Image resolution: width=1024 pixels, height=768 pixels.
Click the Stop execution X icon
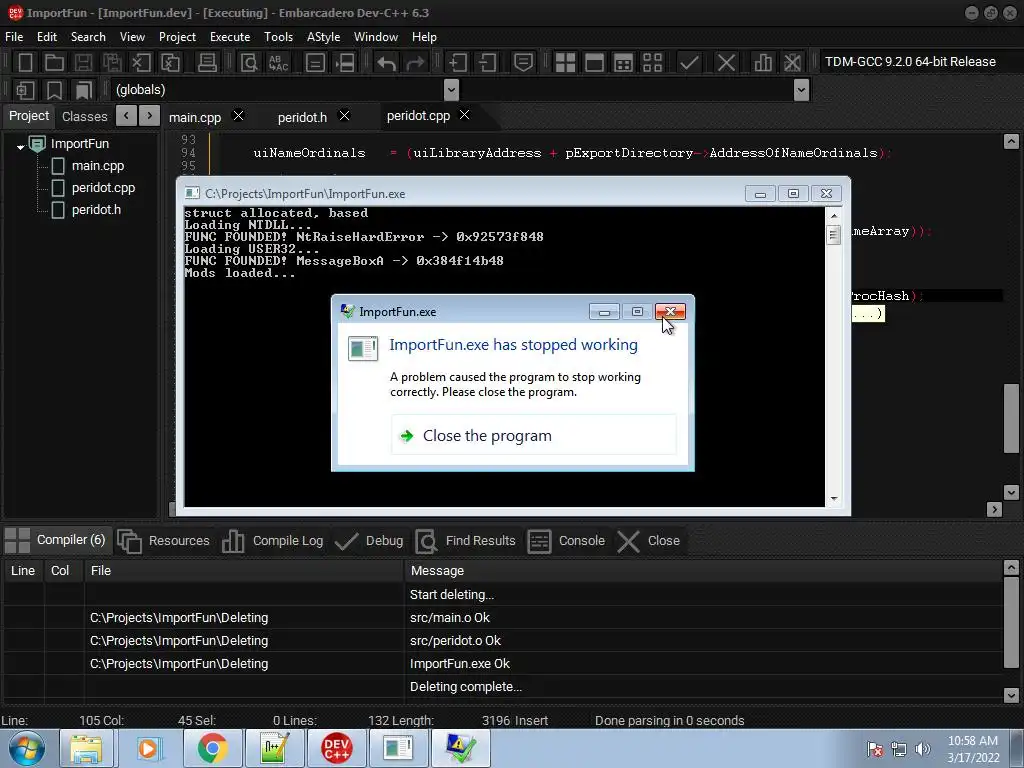click(726, 63)
